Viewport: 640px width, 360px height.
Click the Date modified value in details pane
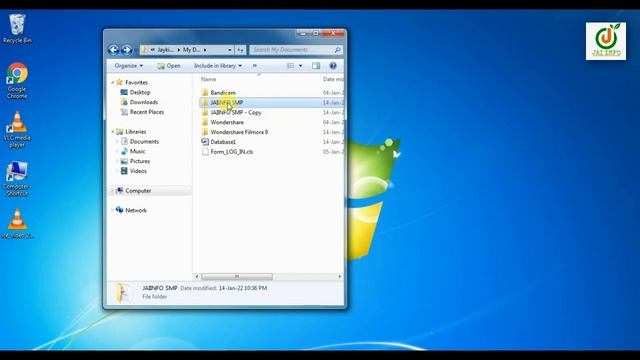[243, 288]
